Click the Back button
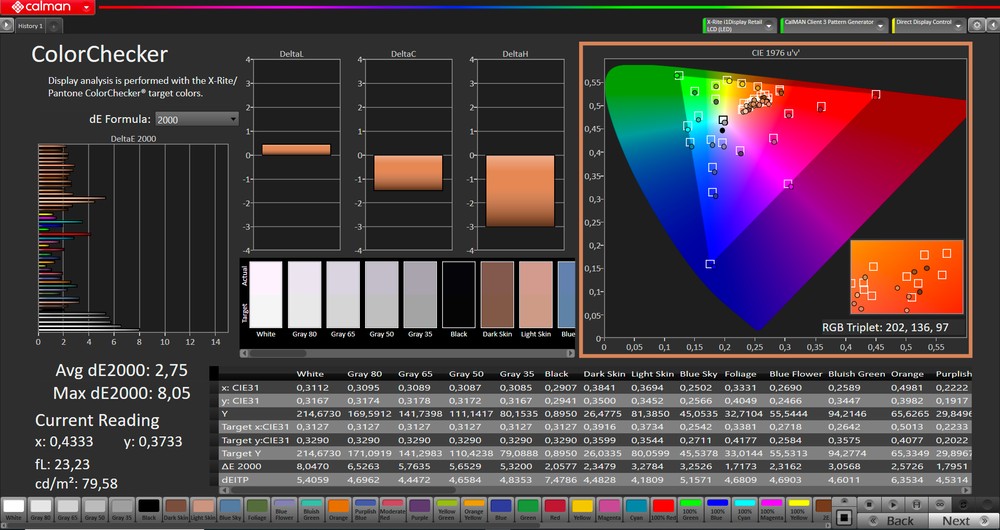 tap(900, 520)
